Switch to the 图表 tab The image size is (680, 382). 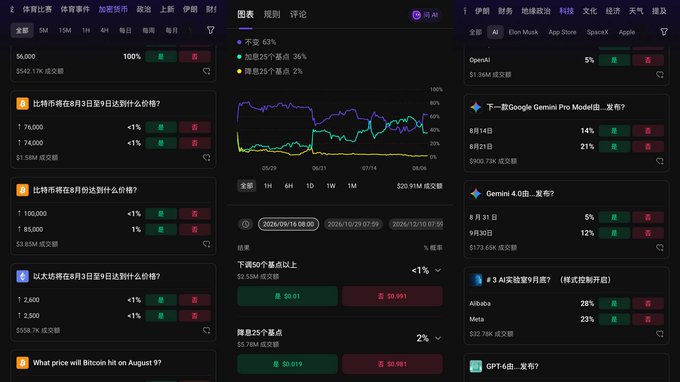245,15
